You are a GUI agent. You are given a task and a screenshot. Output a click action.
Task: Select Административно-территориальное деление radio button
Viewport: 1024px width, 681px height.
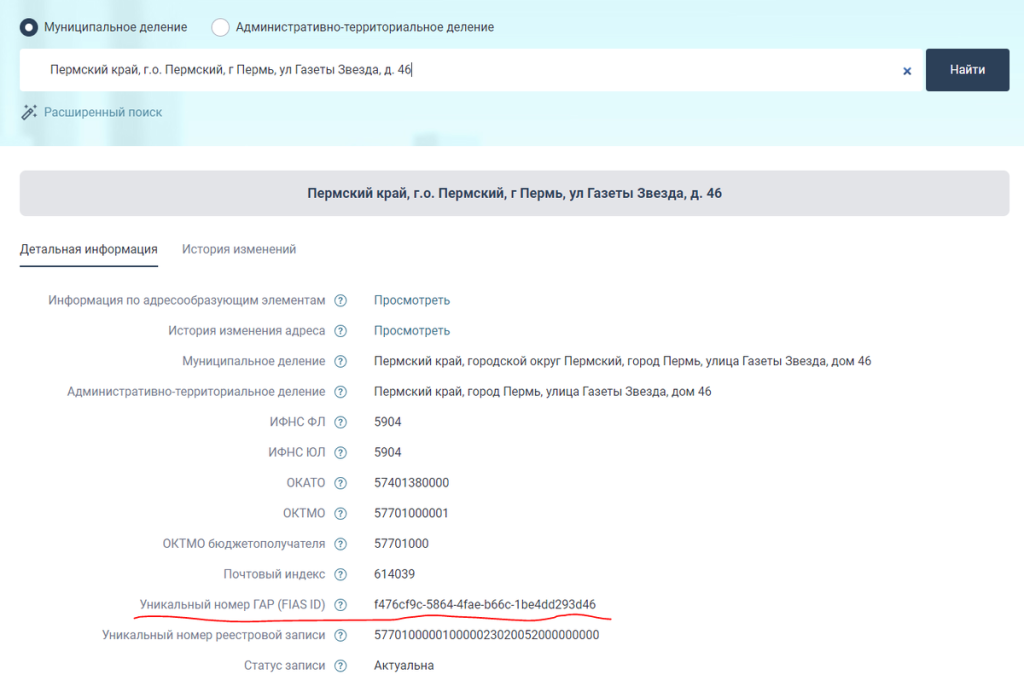(x=221, y=27)
